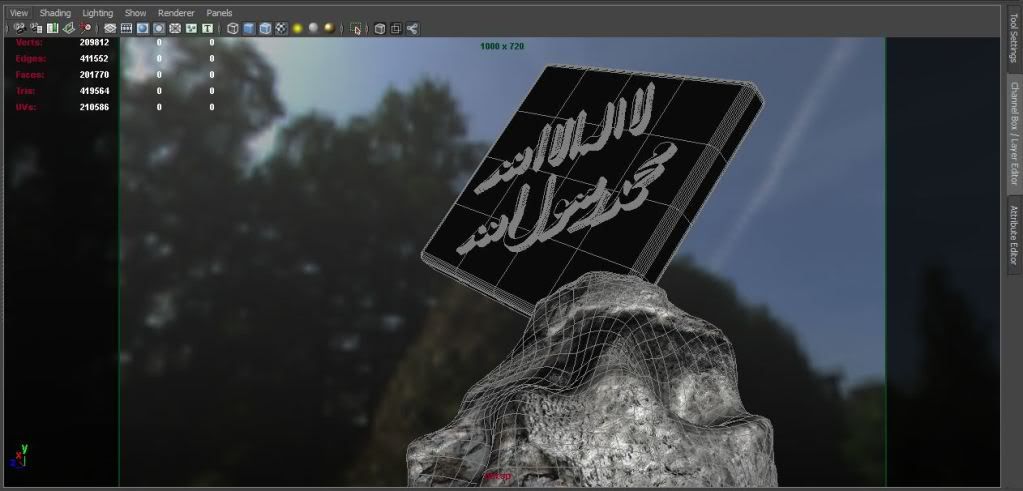Open Channel Box / Layer Editor tab

point(1014,133)
